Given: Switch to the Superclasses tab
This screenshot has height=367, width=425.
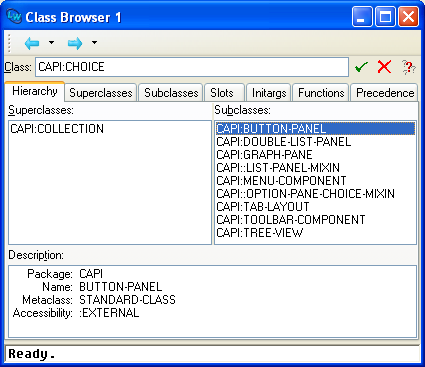Looking at the screenshot, I should [101, 93].
